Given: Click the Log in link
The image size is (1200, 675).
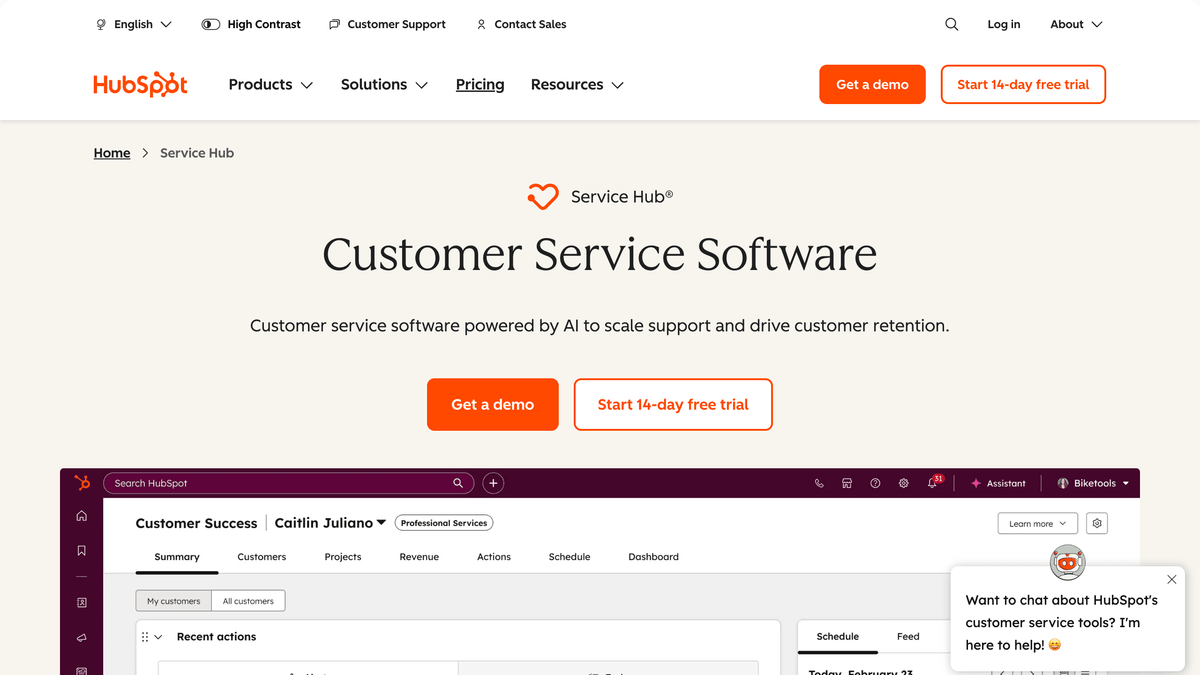Looking at the screenshot, I should (1004, 24).
